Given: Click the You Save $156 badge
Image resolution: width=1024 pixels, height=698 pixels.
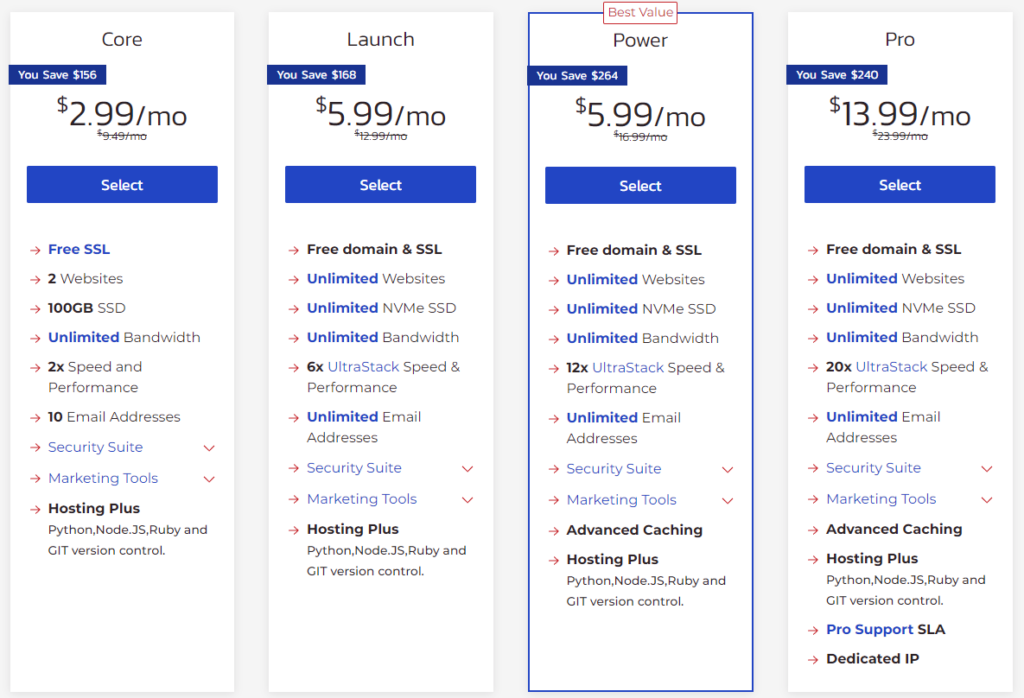Looking at the screenshot, I should [x=57, y=74].
